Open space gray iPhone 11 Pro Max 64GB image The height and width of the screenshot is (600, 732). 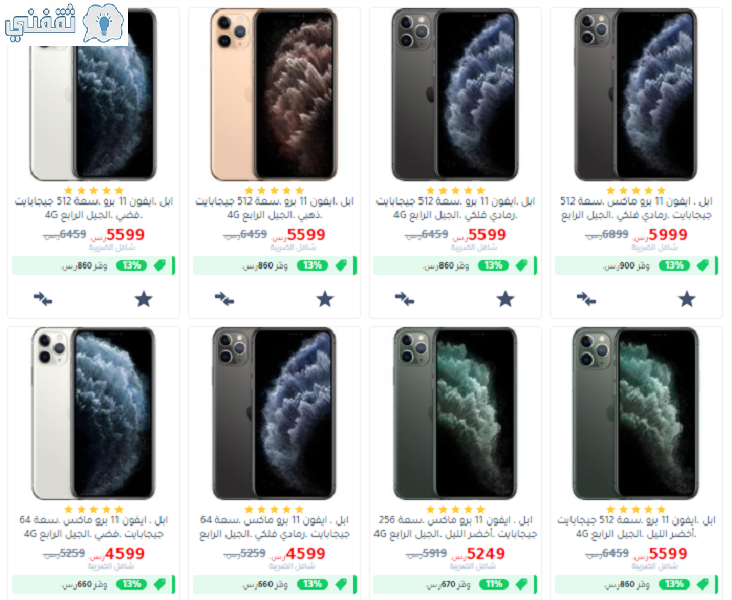pos(274,414)
